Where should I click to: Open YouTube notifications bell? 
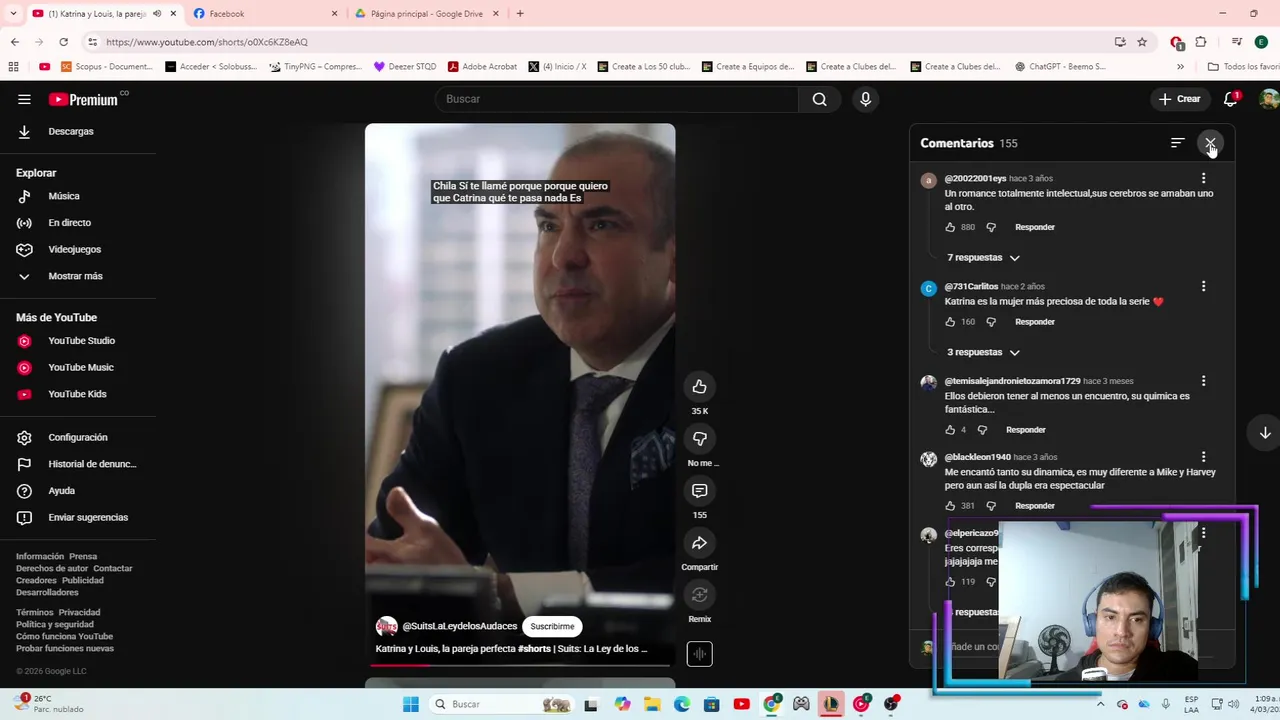pyautogui.click(x=1231, y=99)
